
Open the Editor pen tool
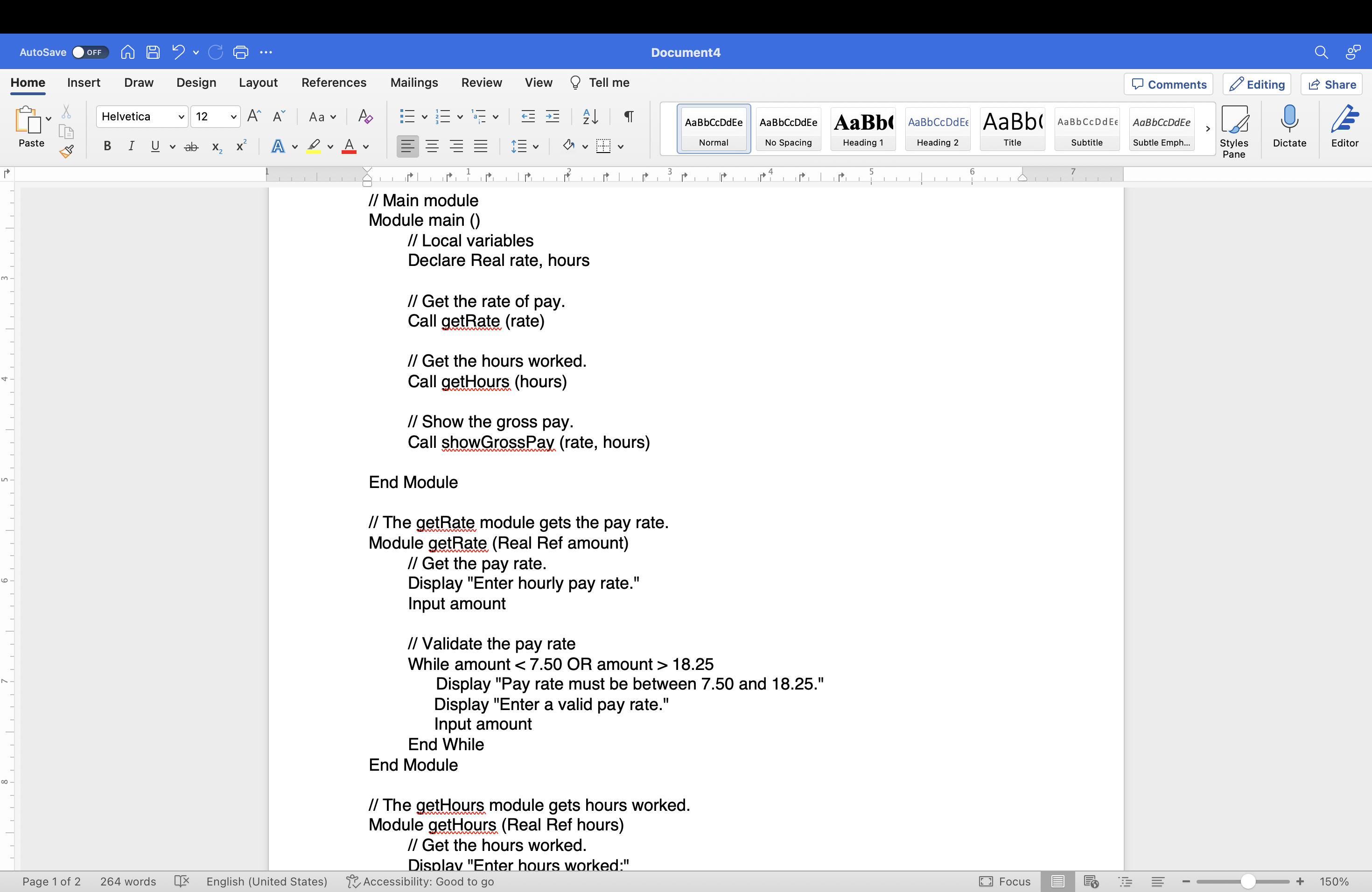coord(1344,127)
